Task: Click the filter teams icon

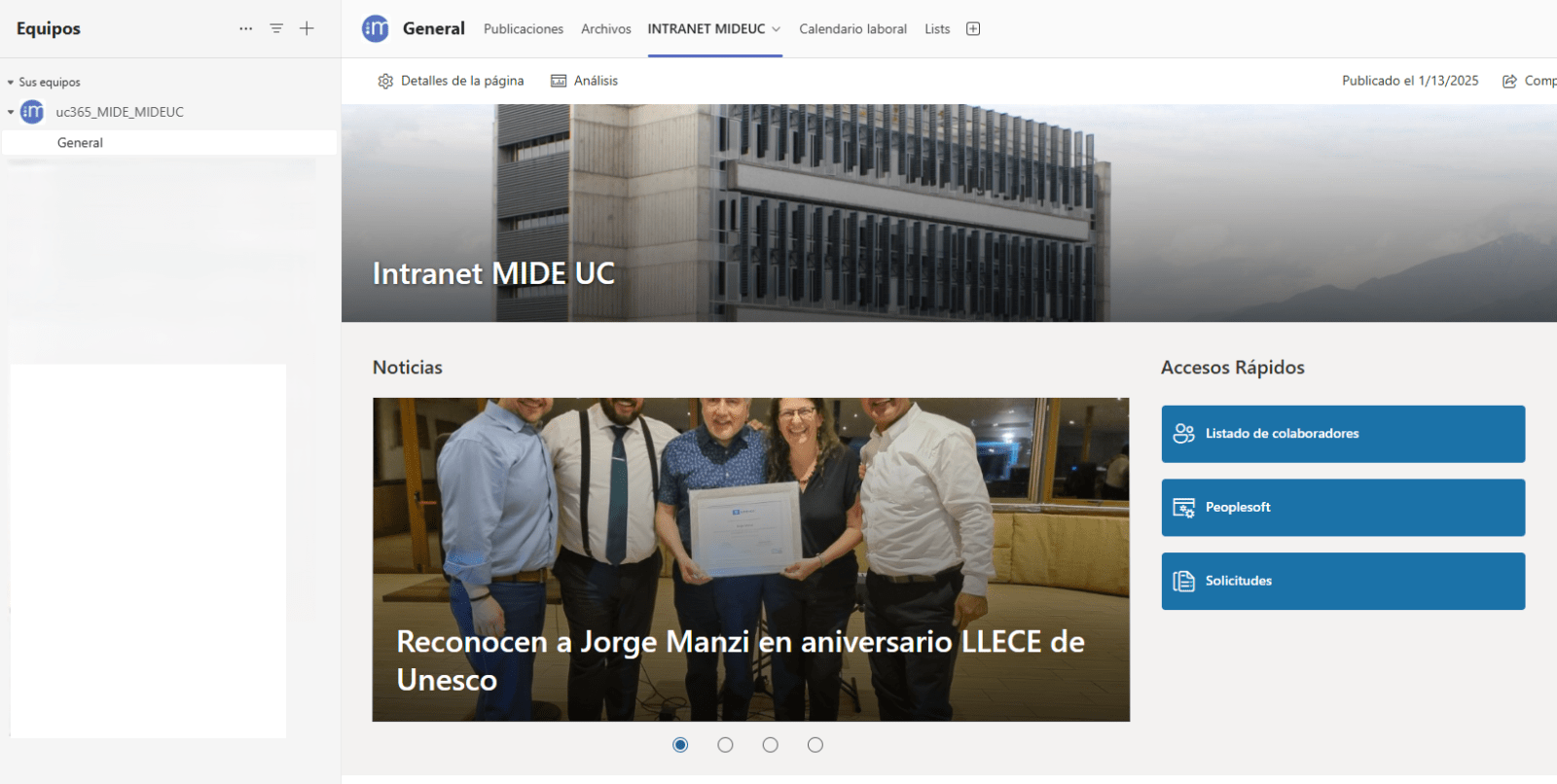Action: (276, 29)
